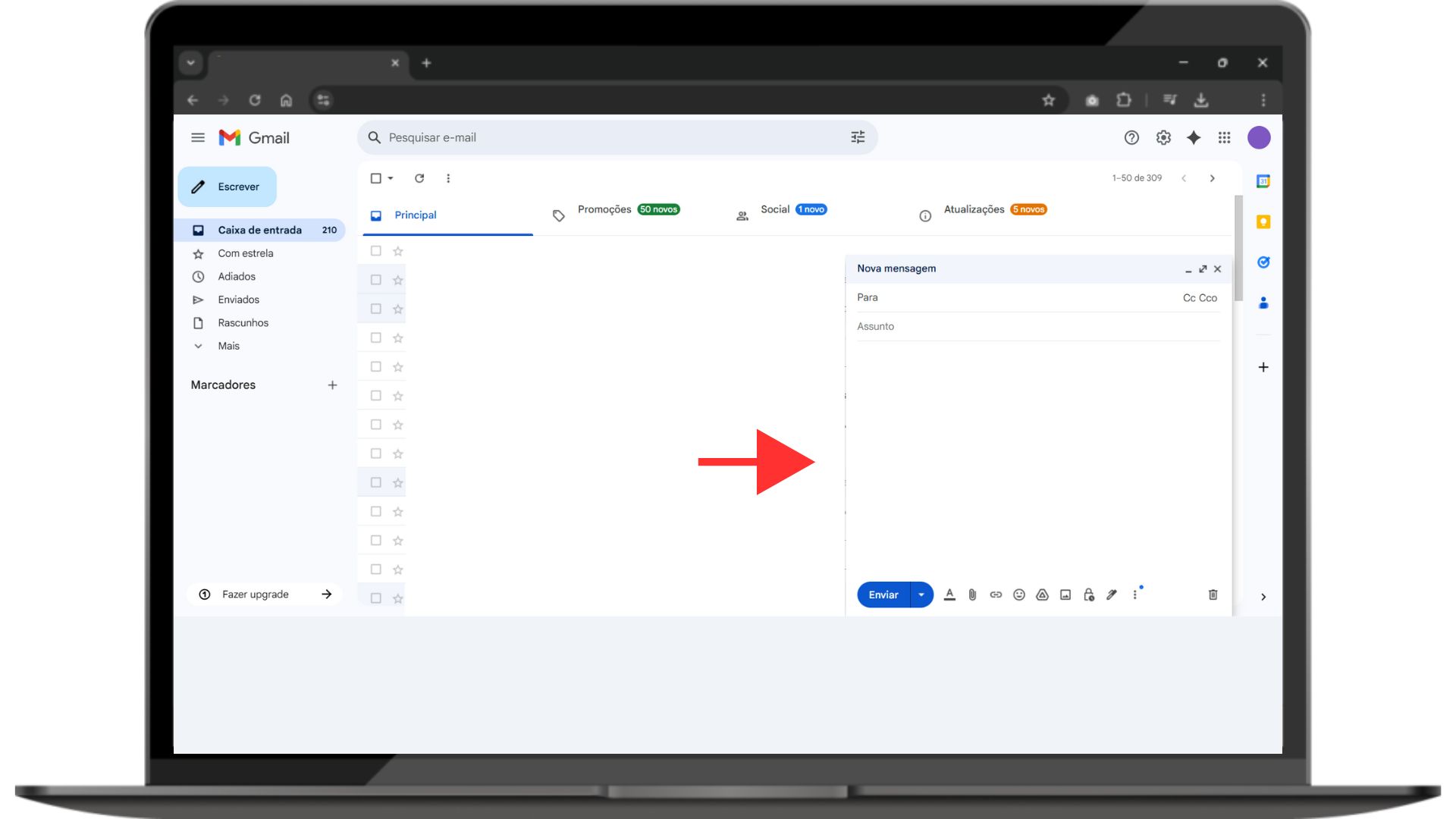Open the emoji picker in compose
The width and height of the screenshot is (1456, 819).
point(1019,595)
